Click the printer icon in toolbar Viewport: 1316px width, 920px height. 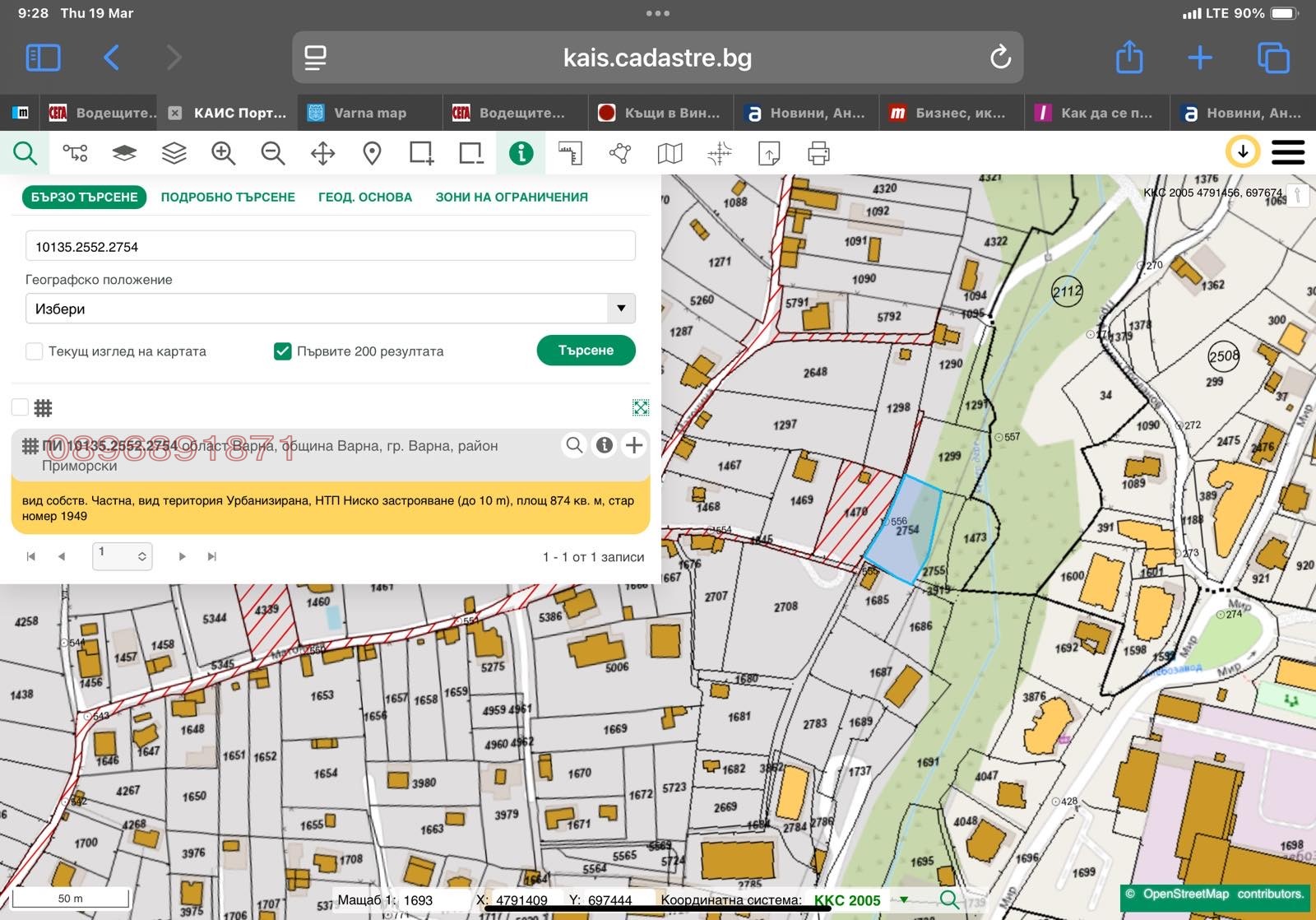tap(818, 153)
